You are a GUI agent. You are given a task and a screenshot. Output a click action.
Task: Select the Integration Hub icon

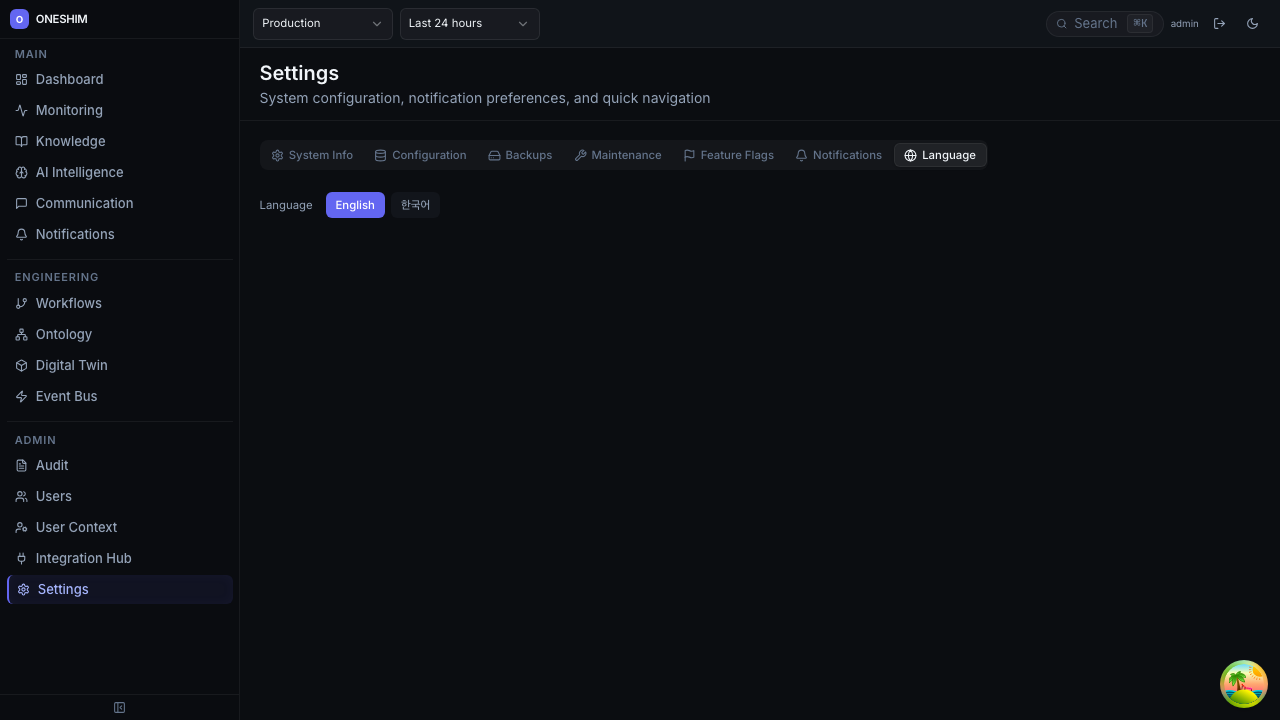pos(21,558)
